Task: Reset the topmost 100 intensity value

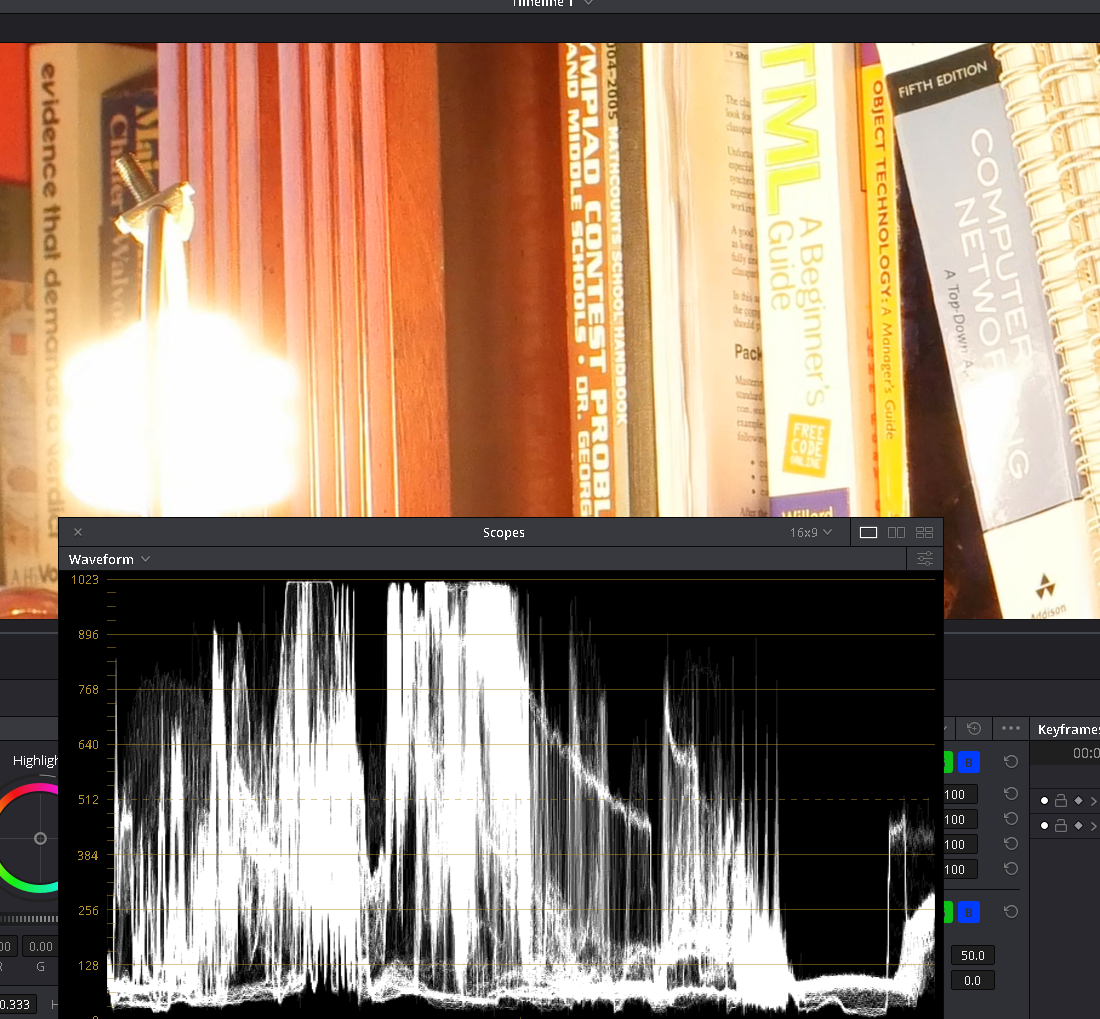Action: (x=1011, y=793)
